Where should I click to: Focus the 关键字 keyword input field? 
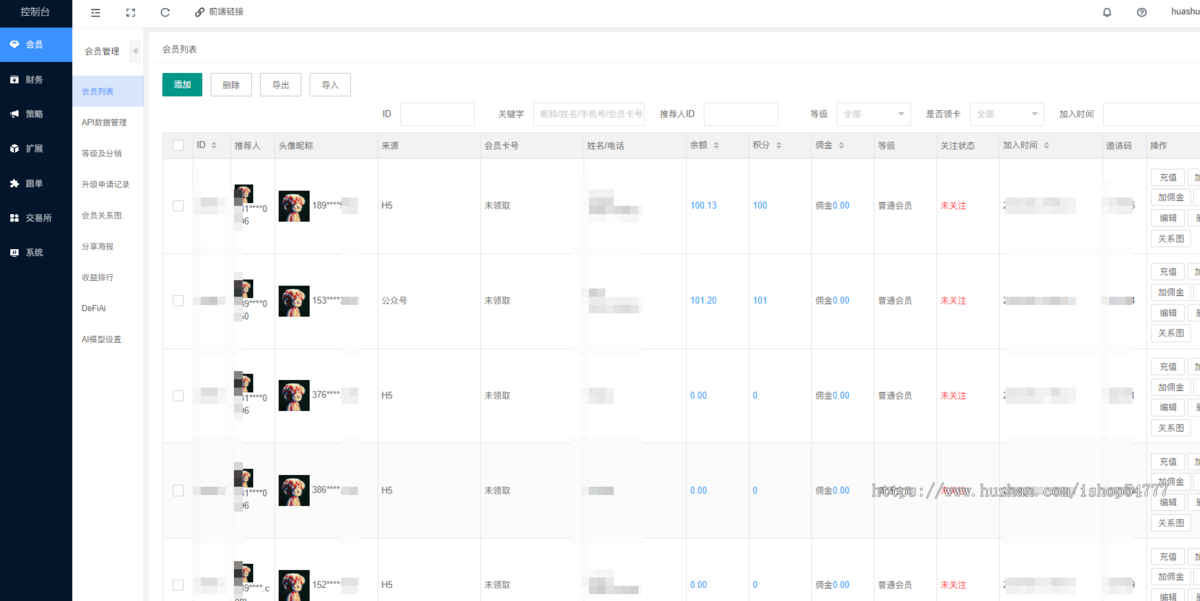click(x=589, y=114)
